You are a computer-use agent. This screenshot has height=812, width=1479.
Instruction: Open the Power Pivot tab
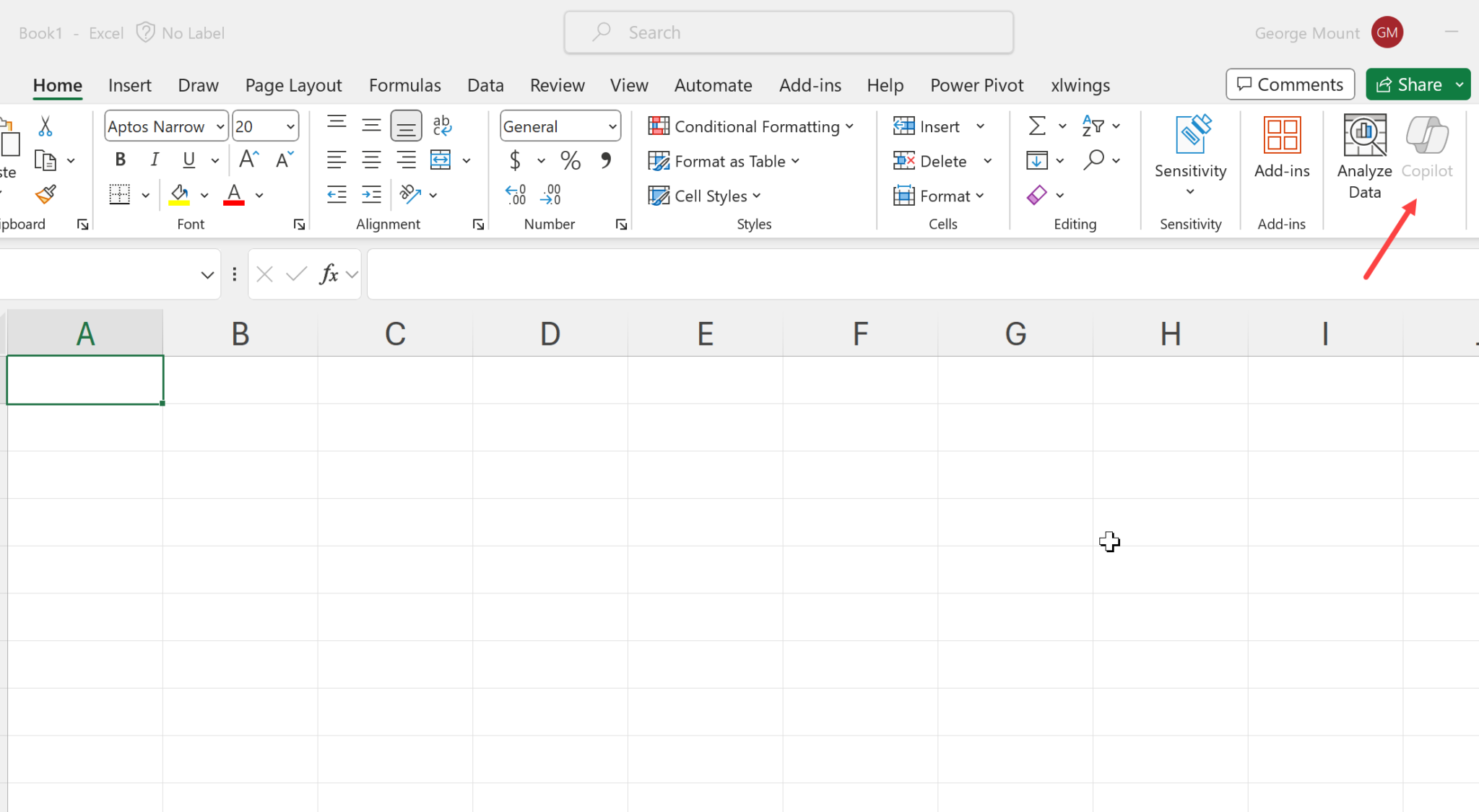976,85
